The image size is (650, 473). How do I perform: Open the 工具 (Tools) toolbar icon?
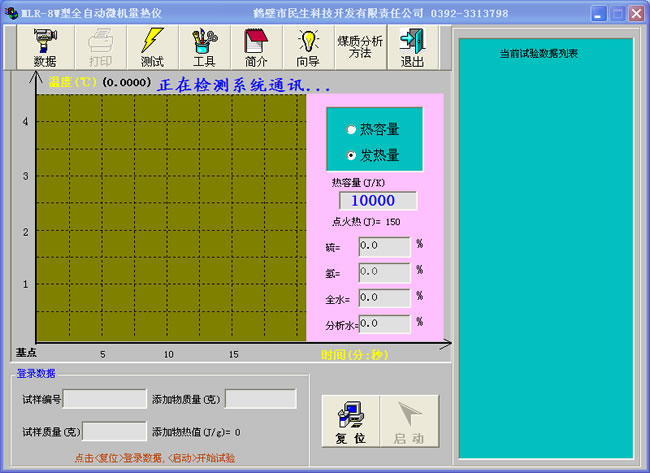[204, 47]
